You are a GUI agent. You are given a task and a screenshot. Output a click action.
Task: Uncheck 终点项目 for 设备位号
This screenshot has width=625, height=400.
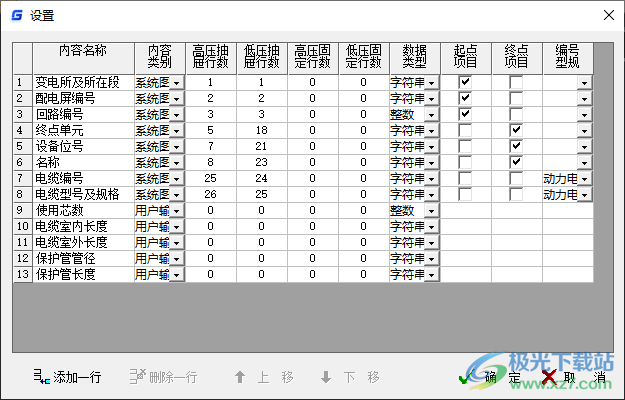516,146
